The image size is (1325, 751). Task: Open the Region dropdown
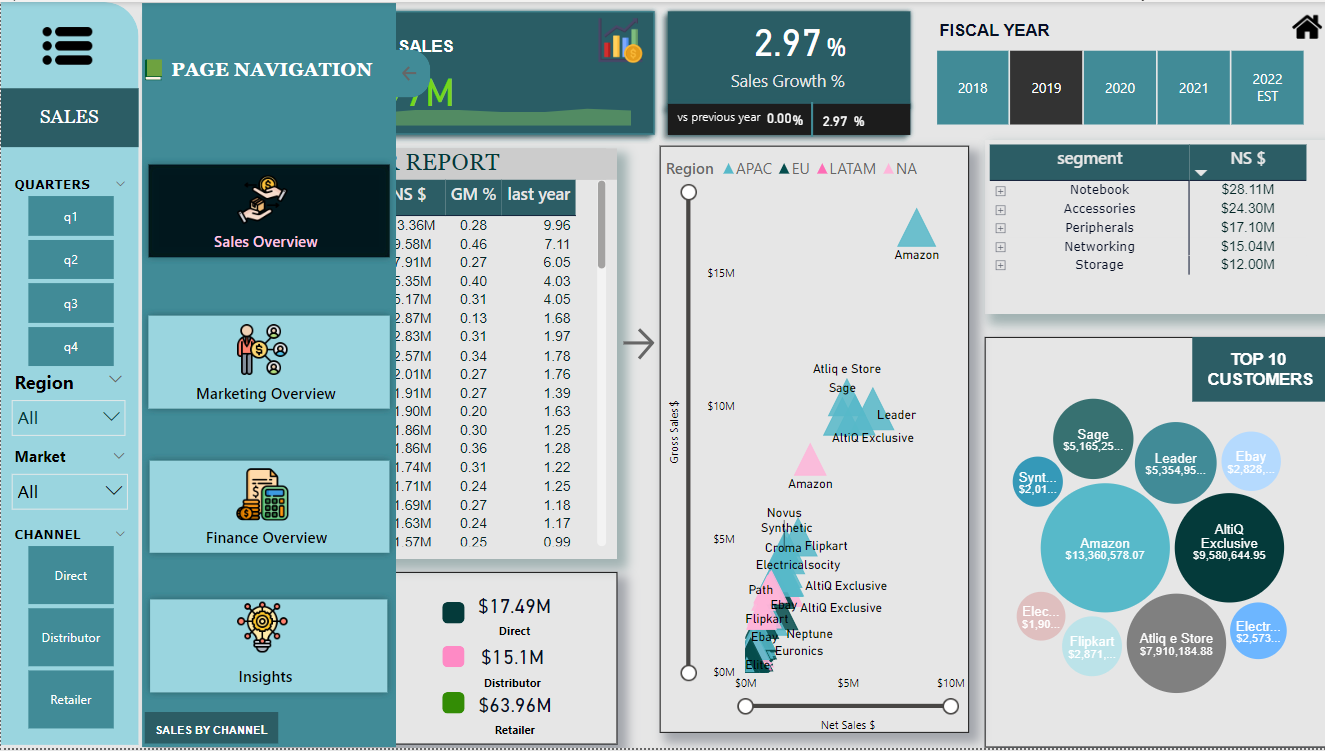(x=69, y=418)
